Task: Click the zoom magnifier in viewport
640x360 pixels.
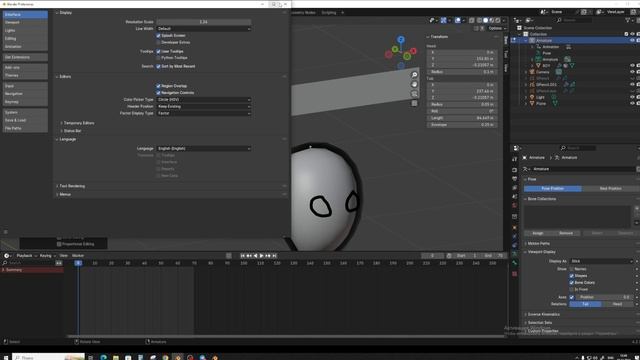Action: pyautogui.click(x=414, y=75)
